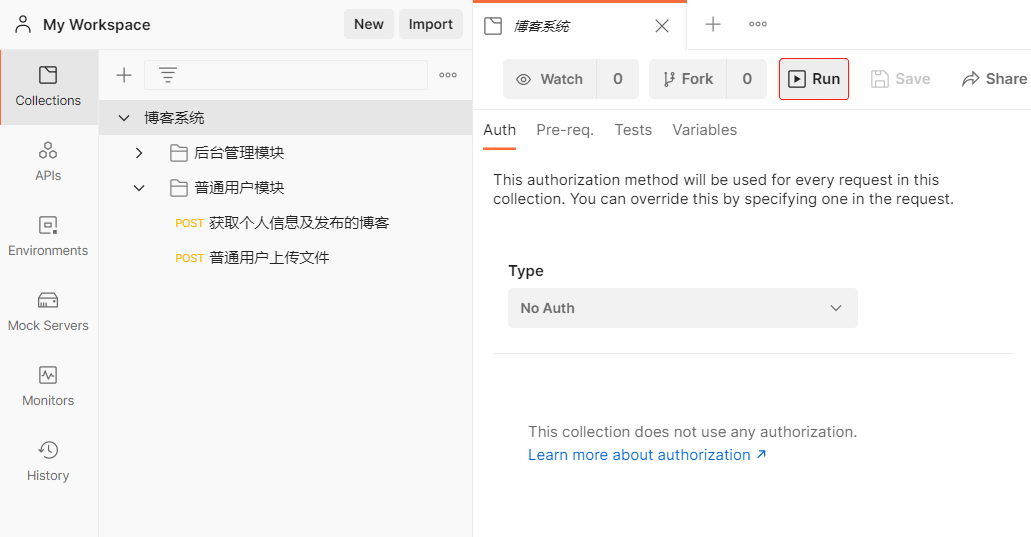
Task: Open the collections panel three-dot options menu
Action: click(x=448, y=75)
